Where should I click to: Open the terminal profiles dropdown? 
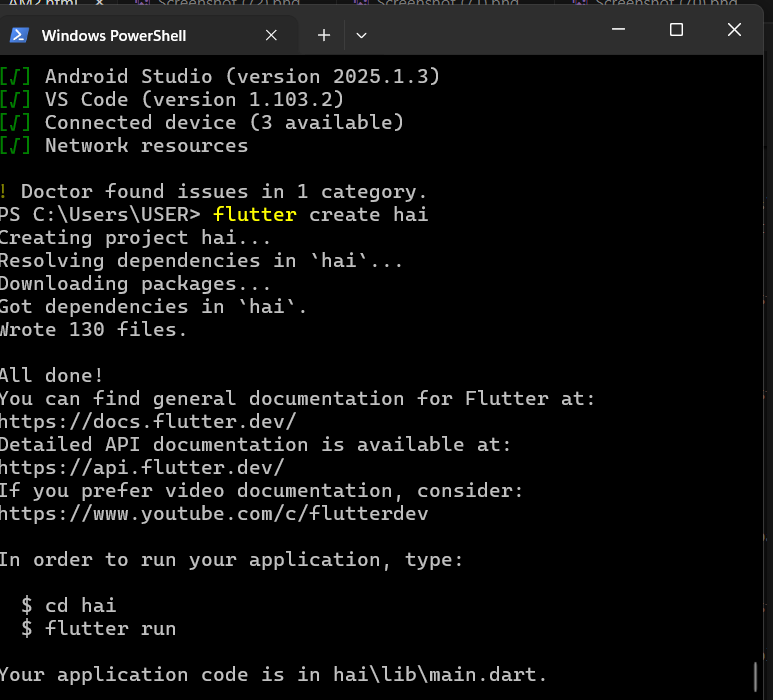[x=361, y=35]
